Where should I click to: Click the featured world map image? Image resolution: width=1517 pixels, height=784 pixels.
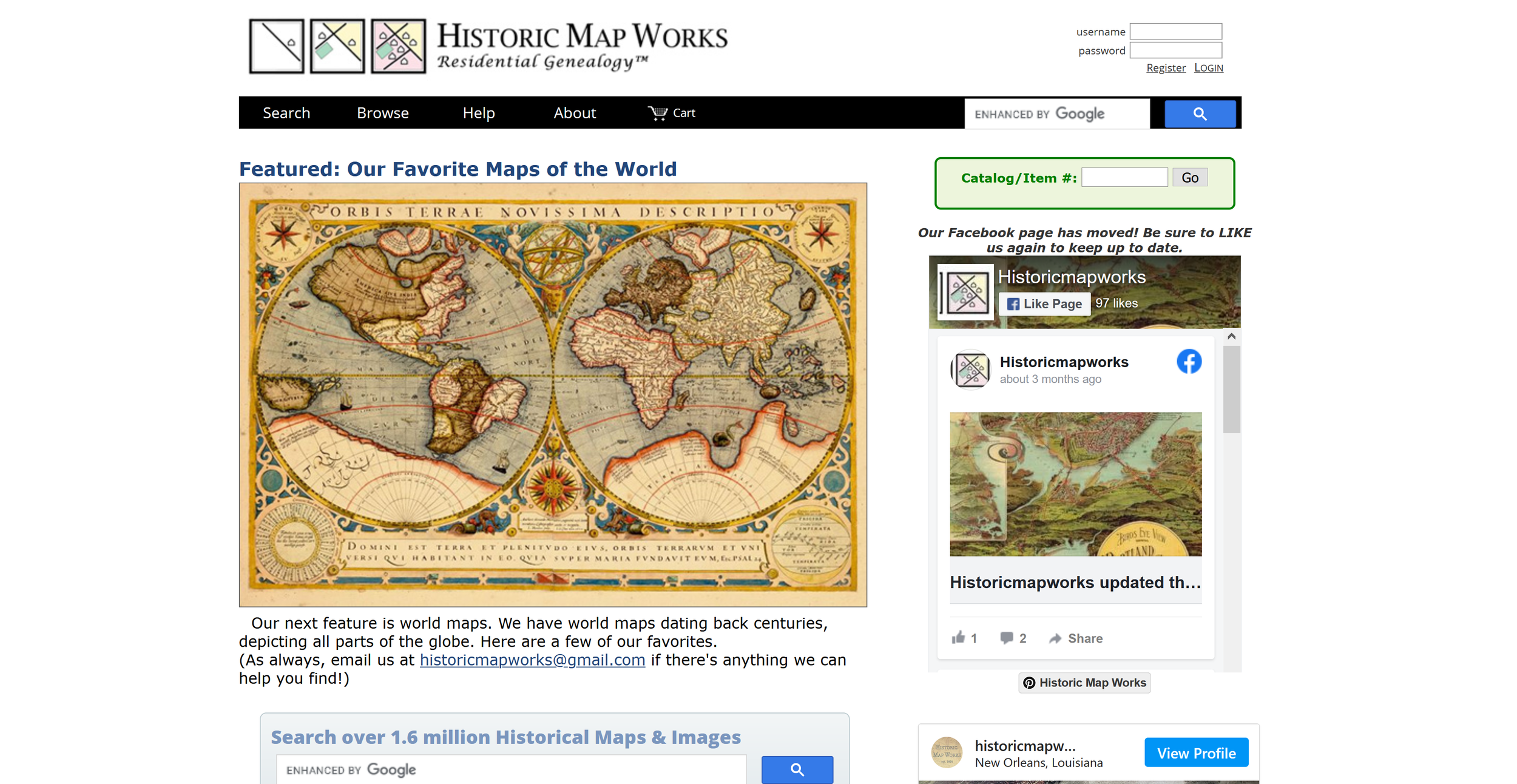click(x=553, y=394)
